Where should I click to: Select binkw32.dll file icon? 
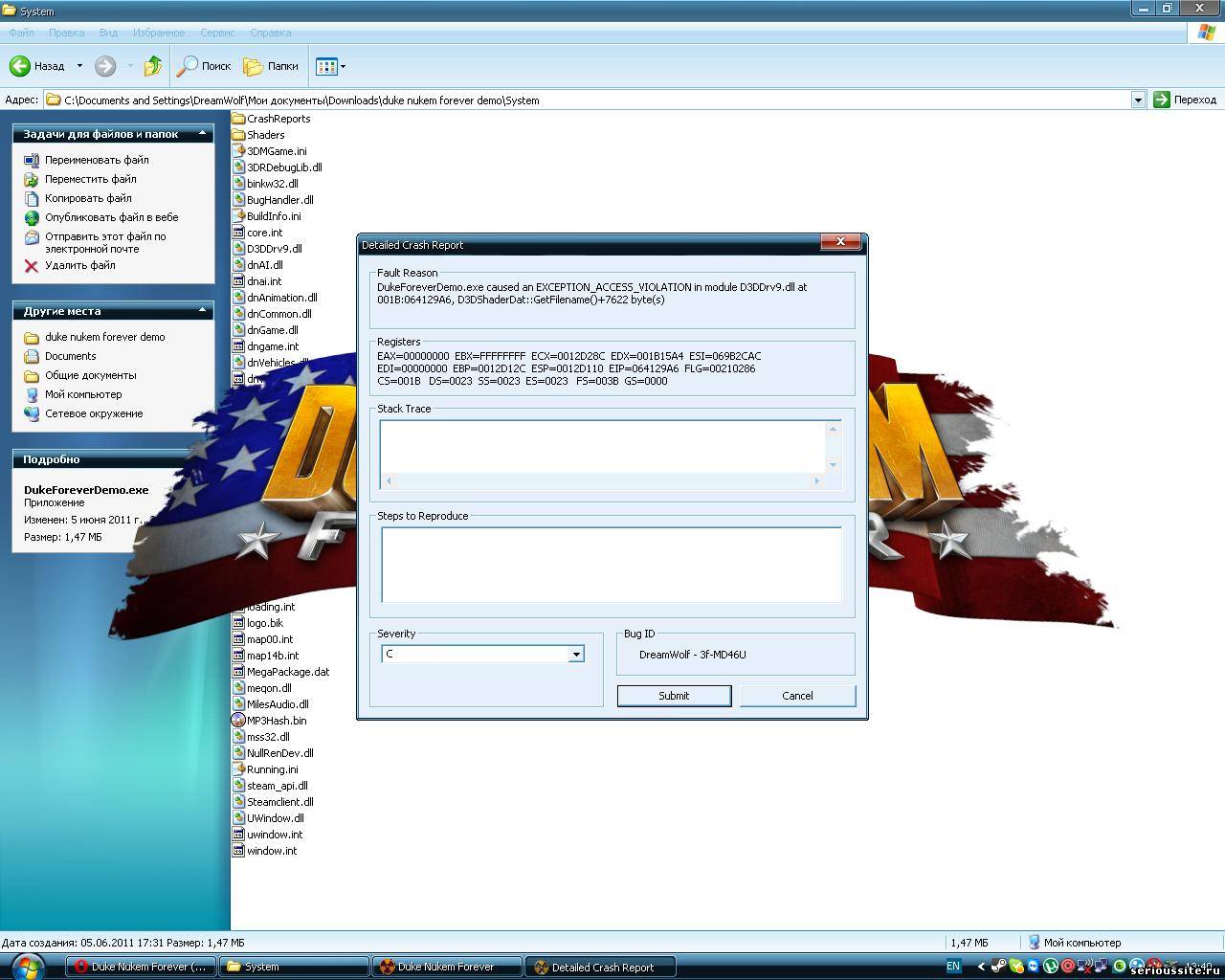click(239, 184)
